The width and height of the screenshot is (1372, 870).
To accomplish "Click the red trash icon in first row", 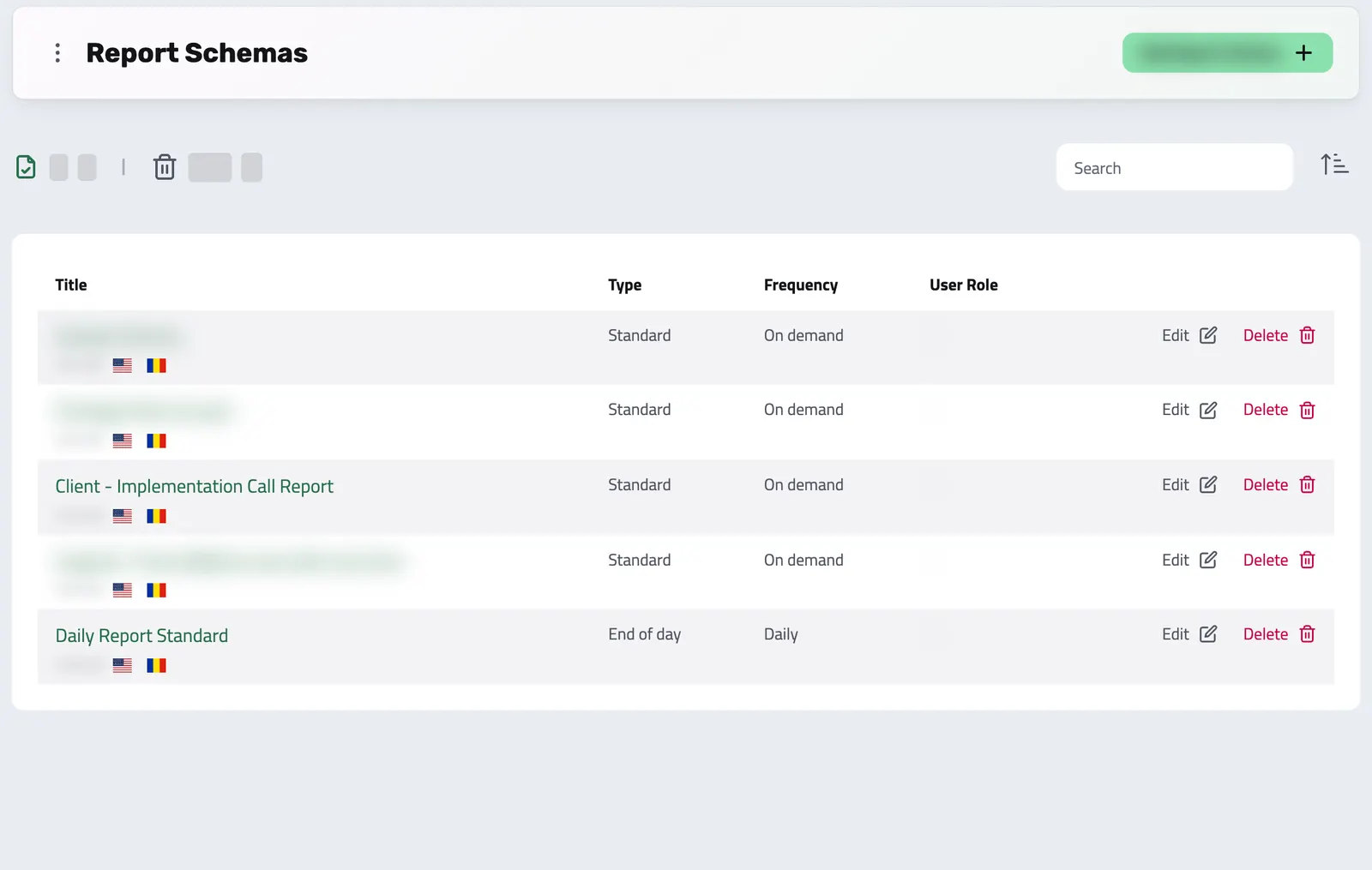I will click(x=1307, y=335).
